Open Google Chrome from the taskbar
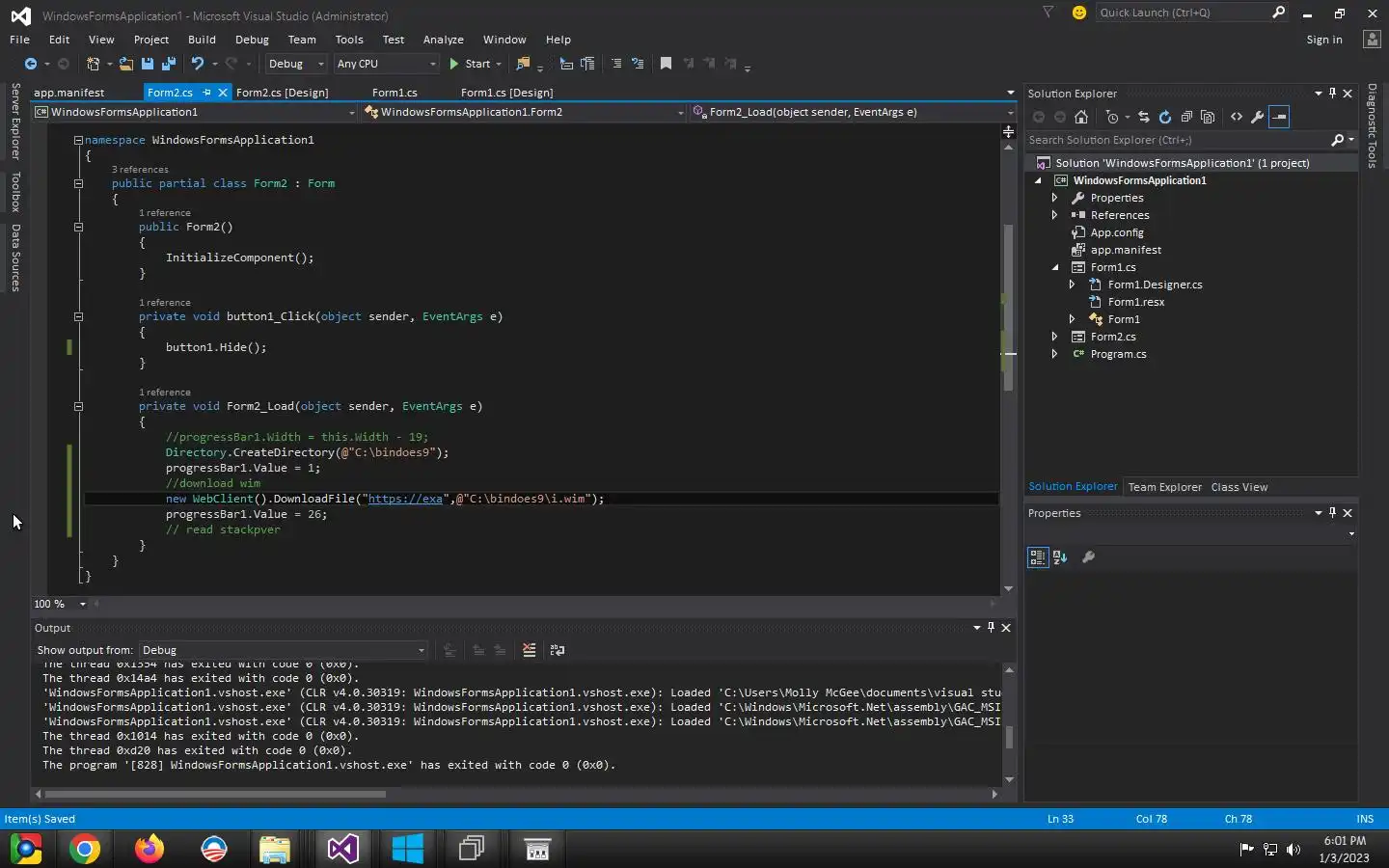The width and height of the screenshot is (1389, 868). 85,849
